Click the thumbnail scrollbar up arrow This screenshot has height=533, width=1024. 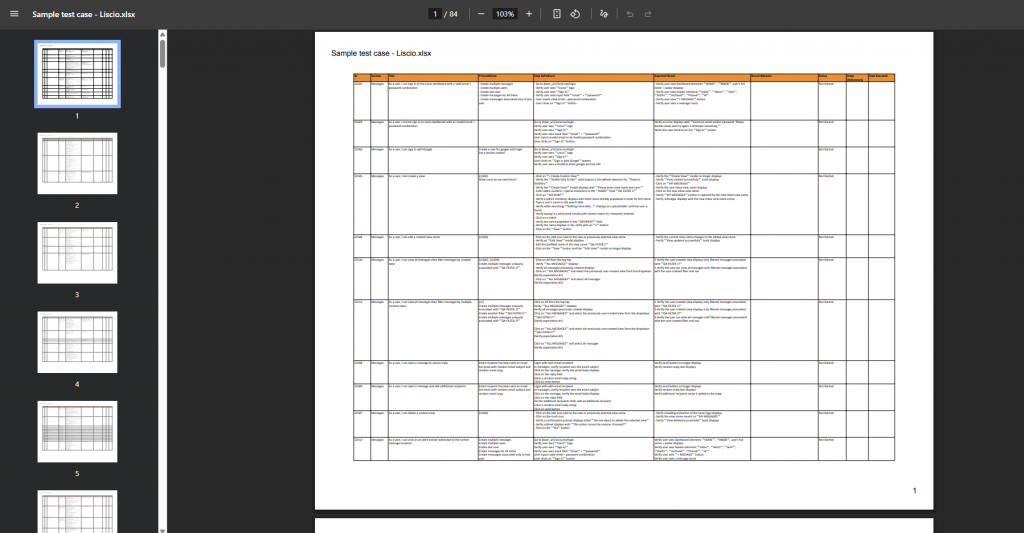coord(163,34)
